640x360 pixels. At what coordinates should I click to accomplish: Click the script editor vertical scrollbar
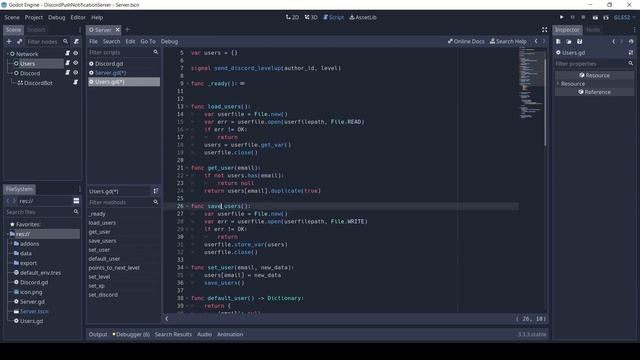545,102
